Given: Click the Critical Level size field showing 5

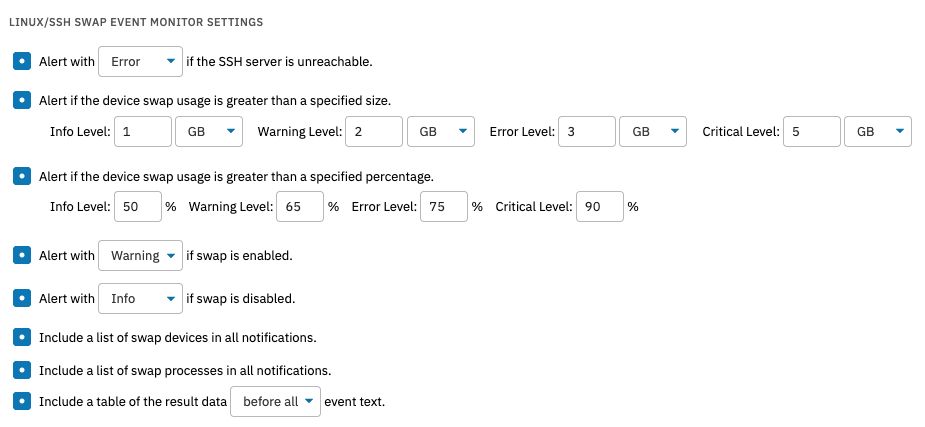Looking at the screenshot, I should click(x=812, y=132).
